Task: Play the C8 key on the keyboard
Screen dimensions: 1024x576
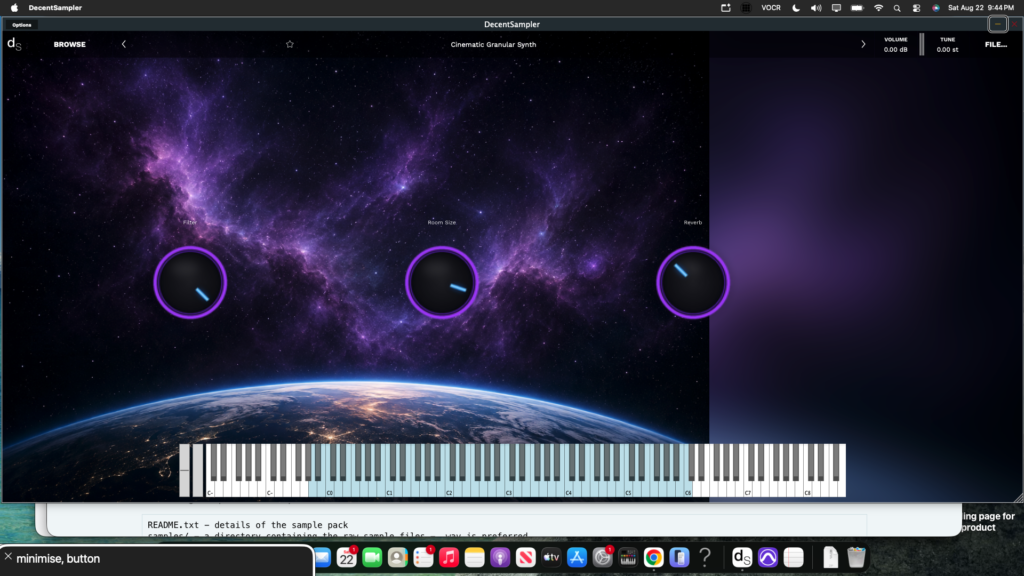Action: point(808,487)
